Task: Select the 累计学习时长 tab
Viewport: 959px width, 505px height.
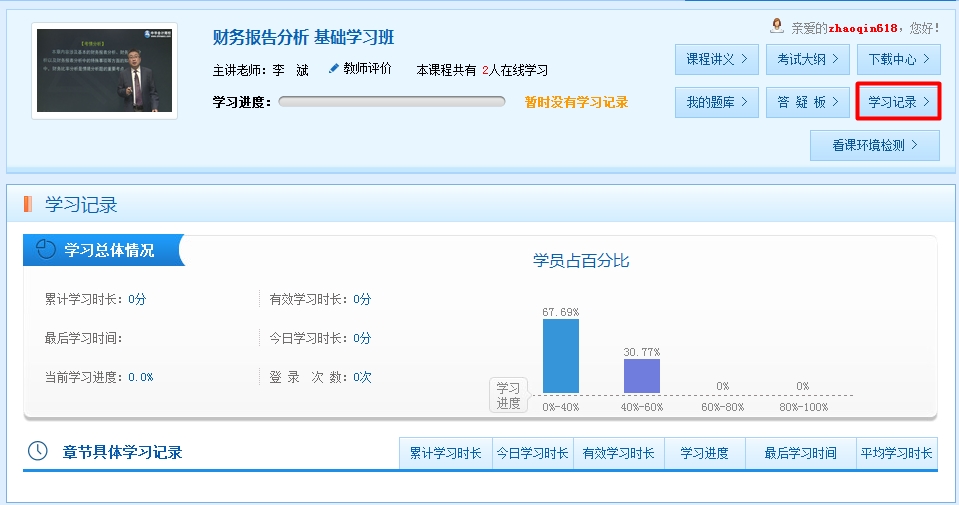Action: click(x=446, y=453)
